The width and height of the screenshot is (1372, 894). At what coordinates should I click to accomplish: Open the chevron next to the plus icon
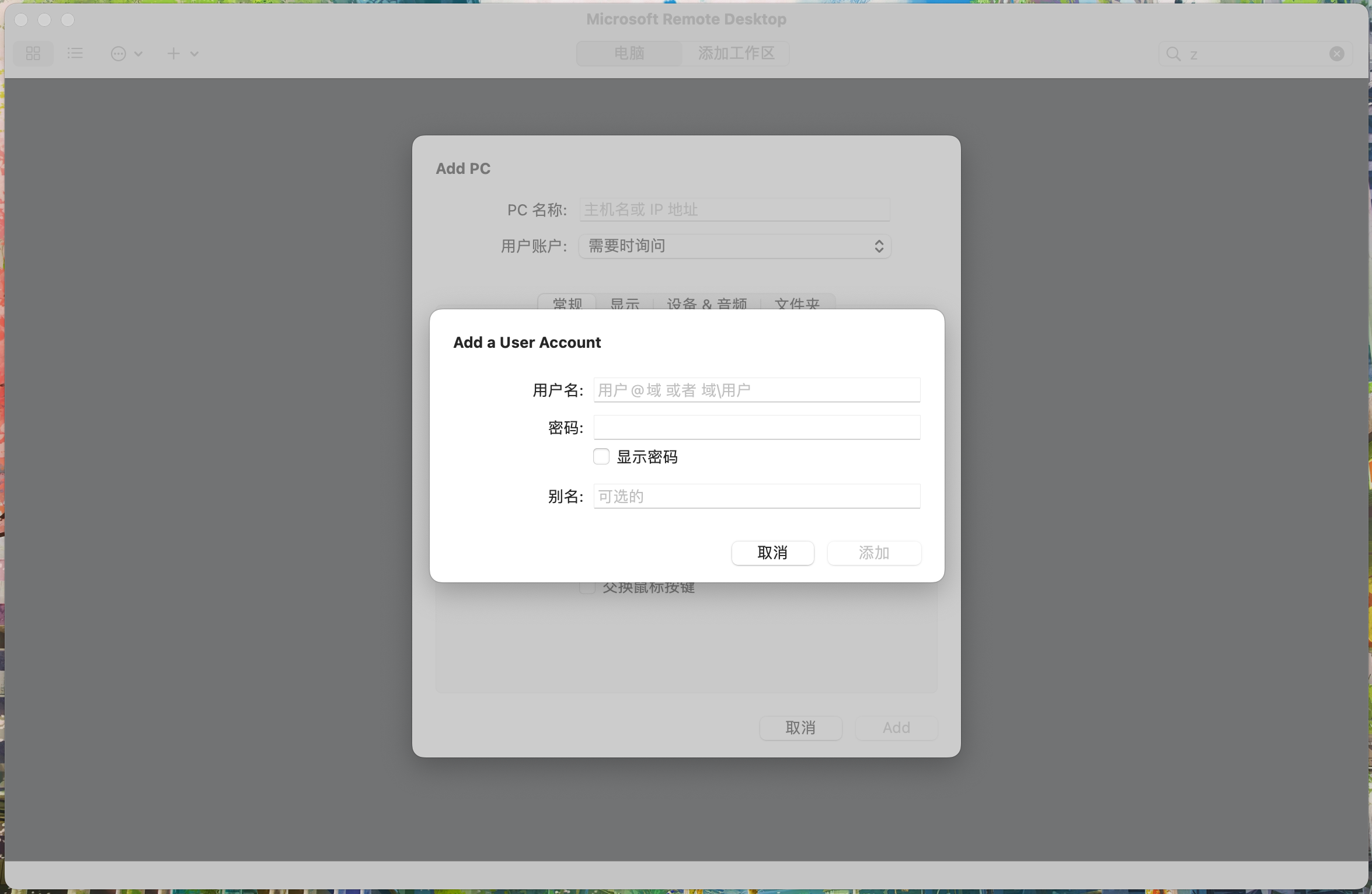(x=194, y=54)
